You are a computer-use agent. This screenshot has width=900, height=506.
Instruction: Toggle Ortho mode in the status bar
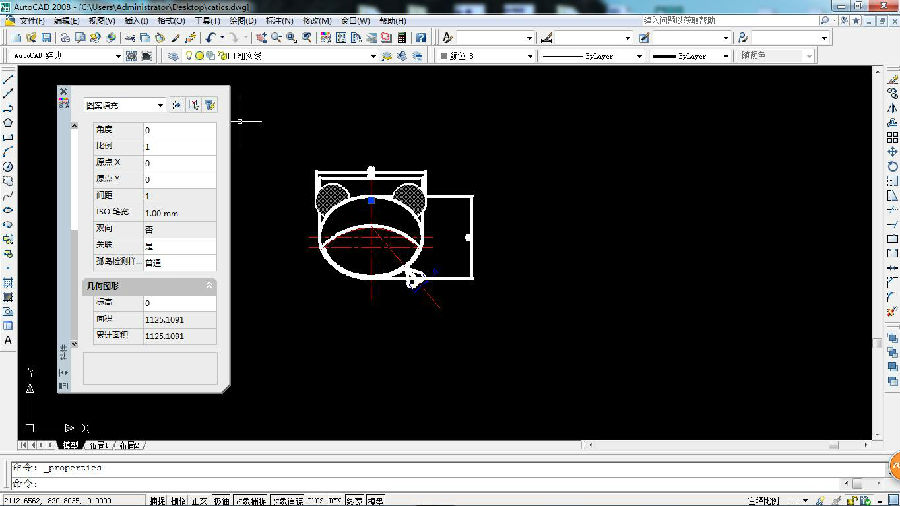198,500
